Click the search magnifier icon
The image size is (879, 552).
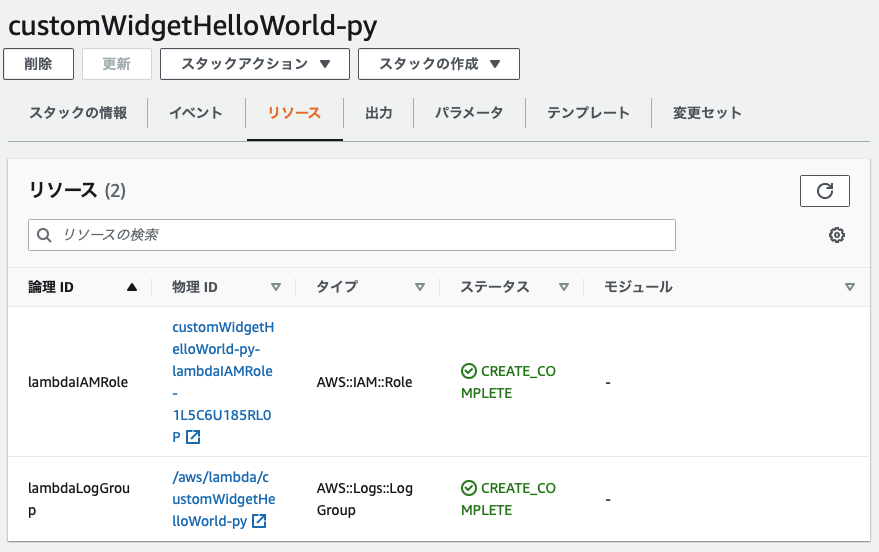(44, 235)
